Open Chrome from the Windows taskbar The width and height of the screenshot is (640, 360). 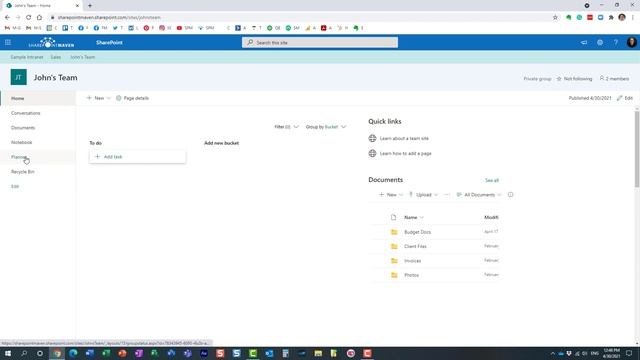(x=57, y=353)
